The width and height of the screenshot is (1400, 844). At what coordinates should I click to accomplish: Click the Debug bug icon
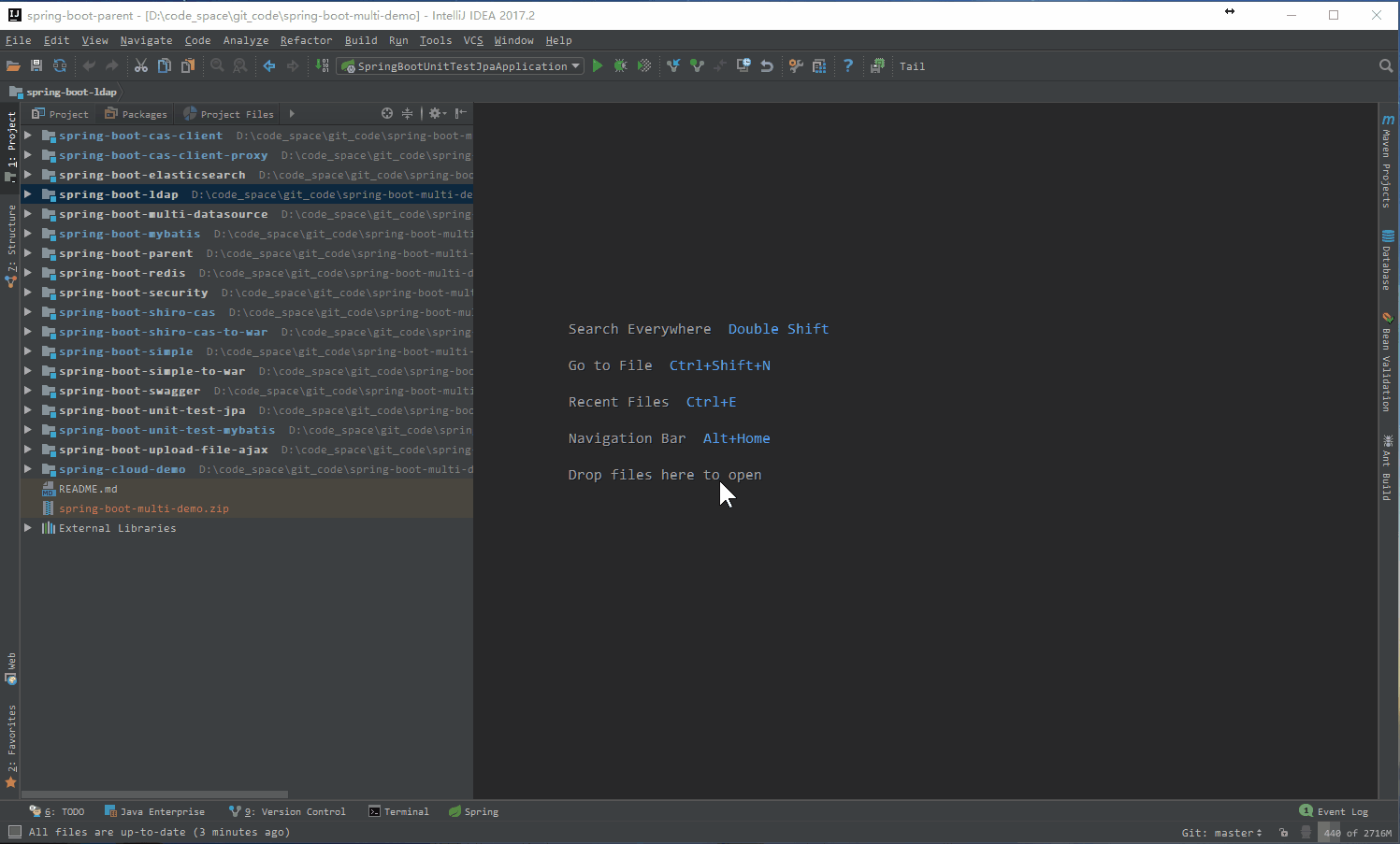pyautogui.click(x=620, y=66)
